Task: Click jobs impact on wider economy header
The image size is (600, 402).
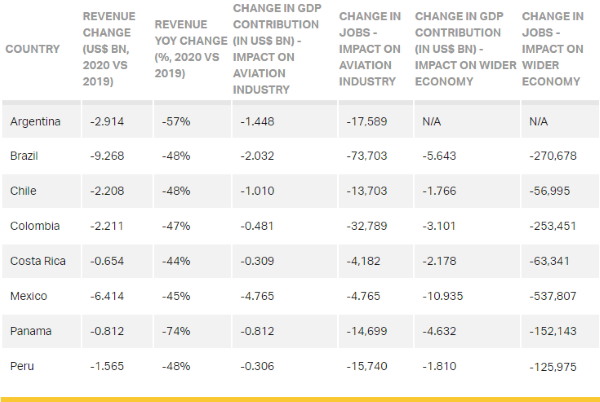Action: pyautogui.click(x=552, y=49)
